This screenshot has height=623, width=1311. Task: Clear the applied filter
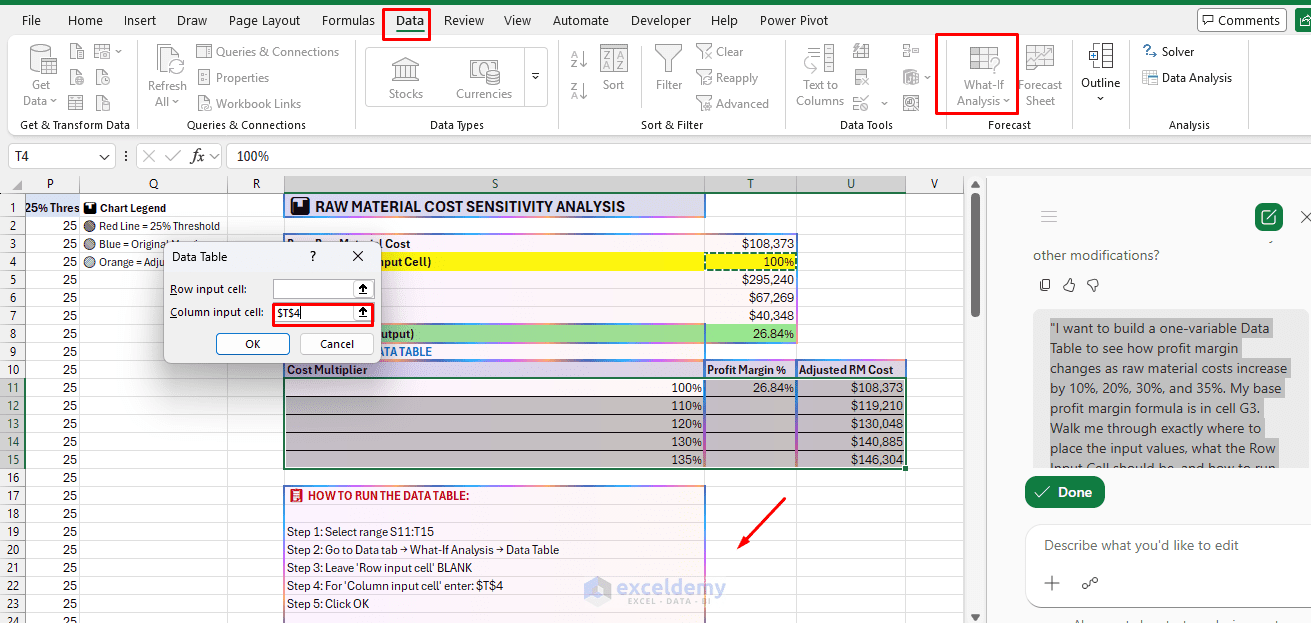(x=720, y=52)
